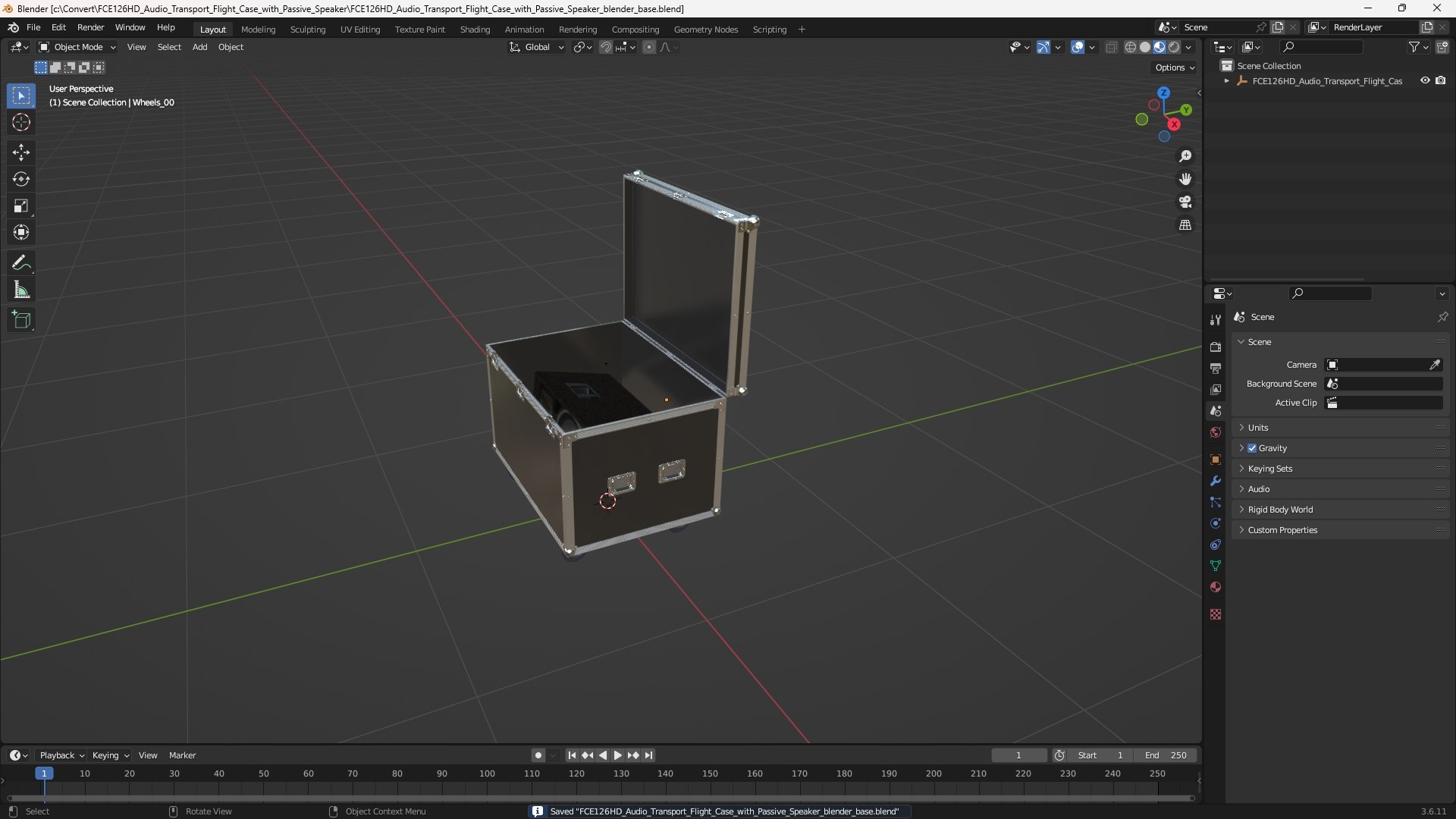1456x819 pixels.
Task: Hide the FCE126HD collection in viewport
Action: point(1425,80)
